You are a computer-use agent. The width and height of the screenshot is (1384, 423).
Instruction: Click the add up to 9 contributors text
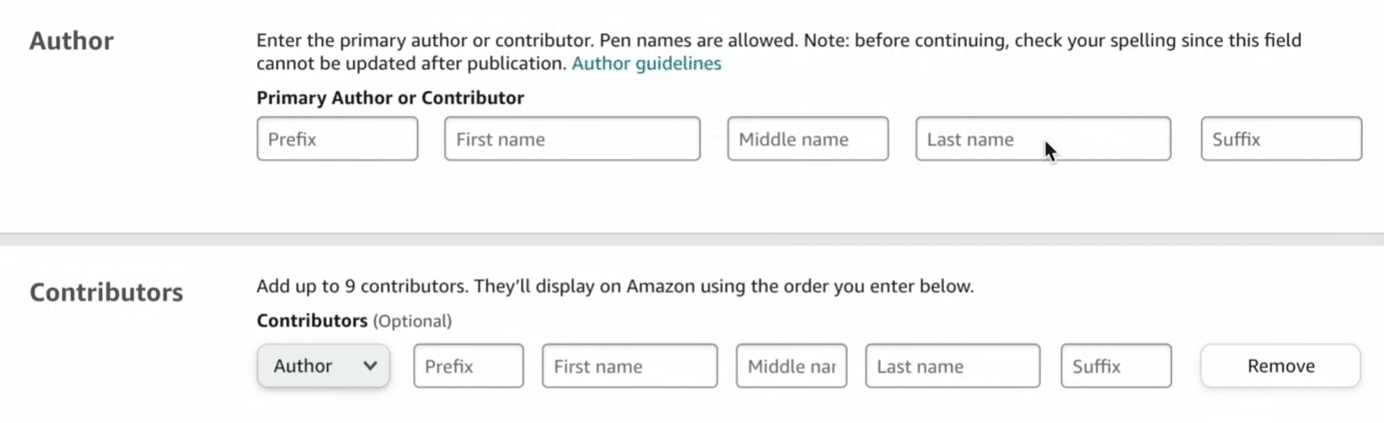point(614,287)
